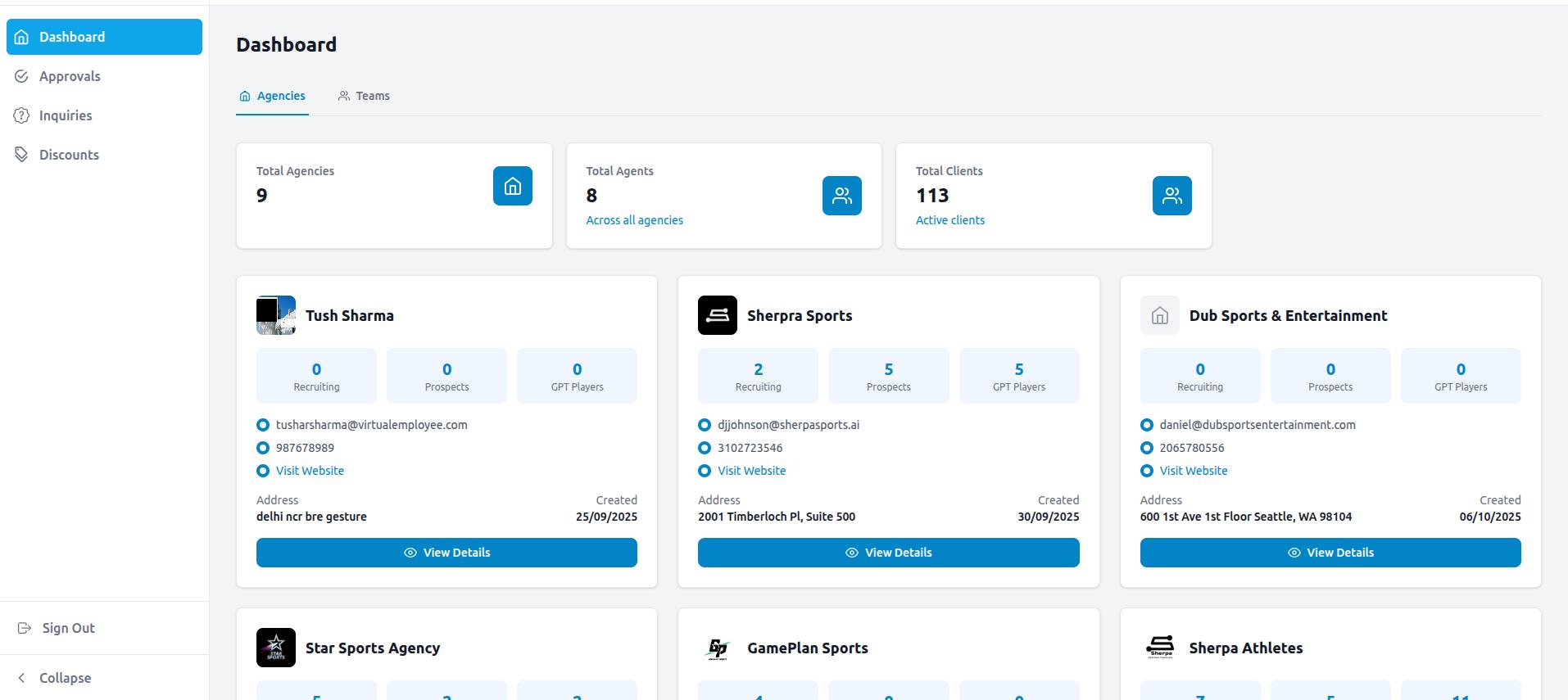Click eye icon in Tush Sharma View Details
This screenshot has height=700, width=1568.
(410, 553)
